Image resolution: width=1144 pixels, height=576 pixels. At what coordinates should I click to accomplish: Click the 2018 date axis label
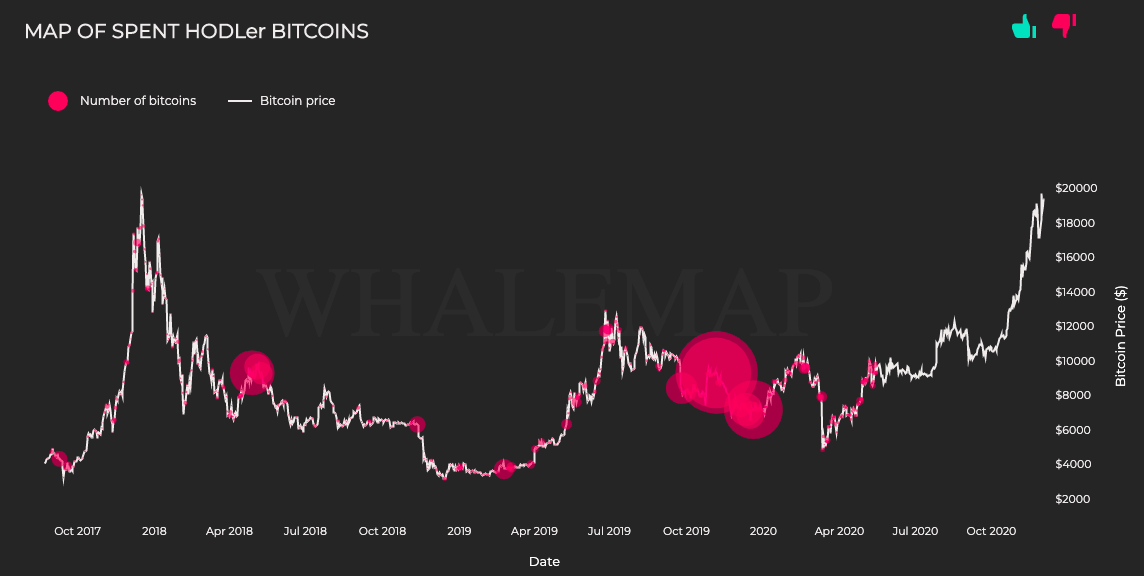click(x=154, y=531)
